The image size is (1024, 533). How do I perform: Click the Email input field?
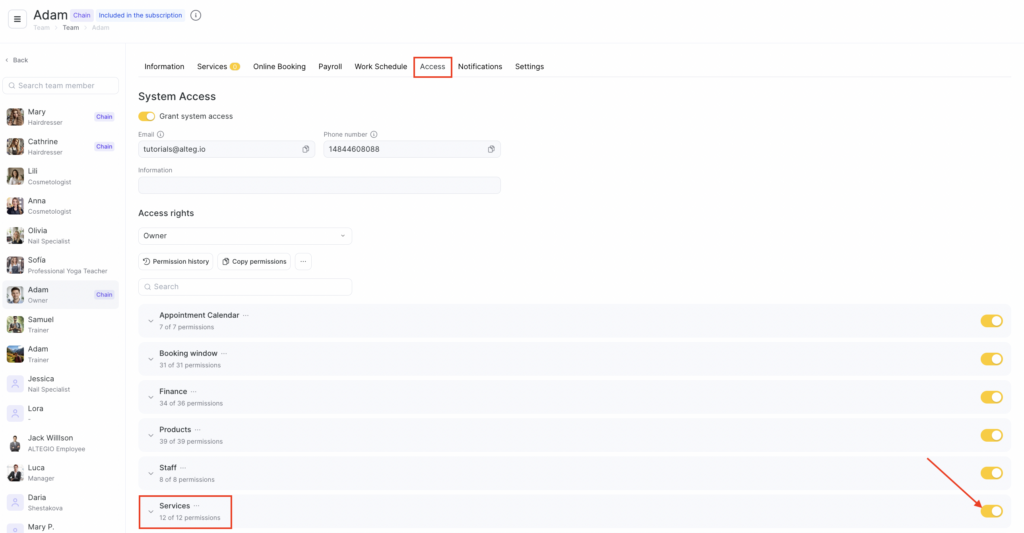point(228,149)
